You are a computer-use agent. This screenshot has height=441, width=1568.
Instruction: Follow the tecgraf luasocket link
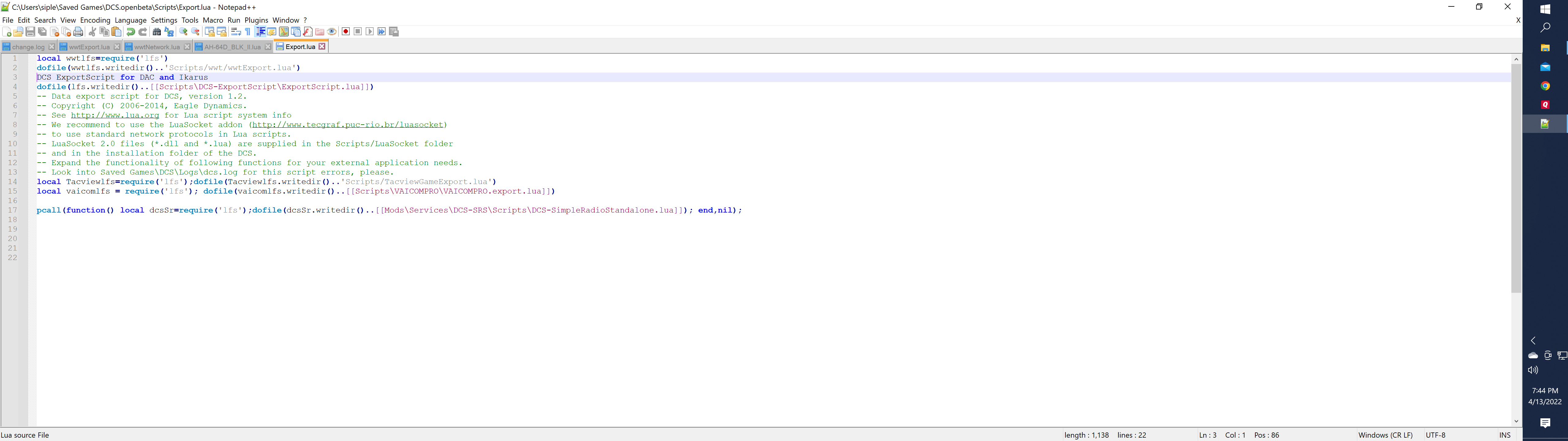[x=348, y=125]
